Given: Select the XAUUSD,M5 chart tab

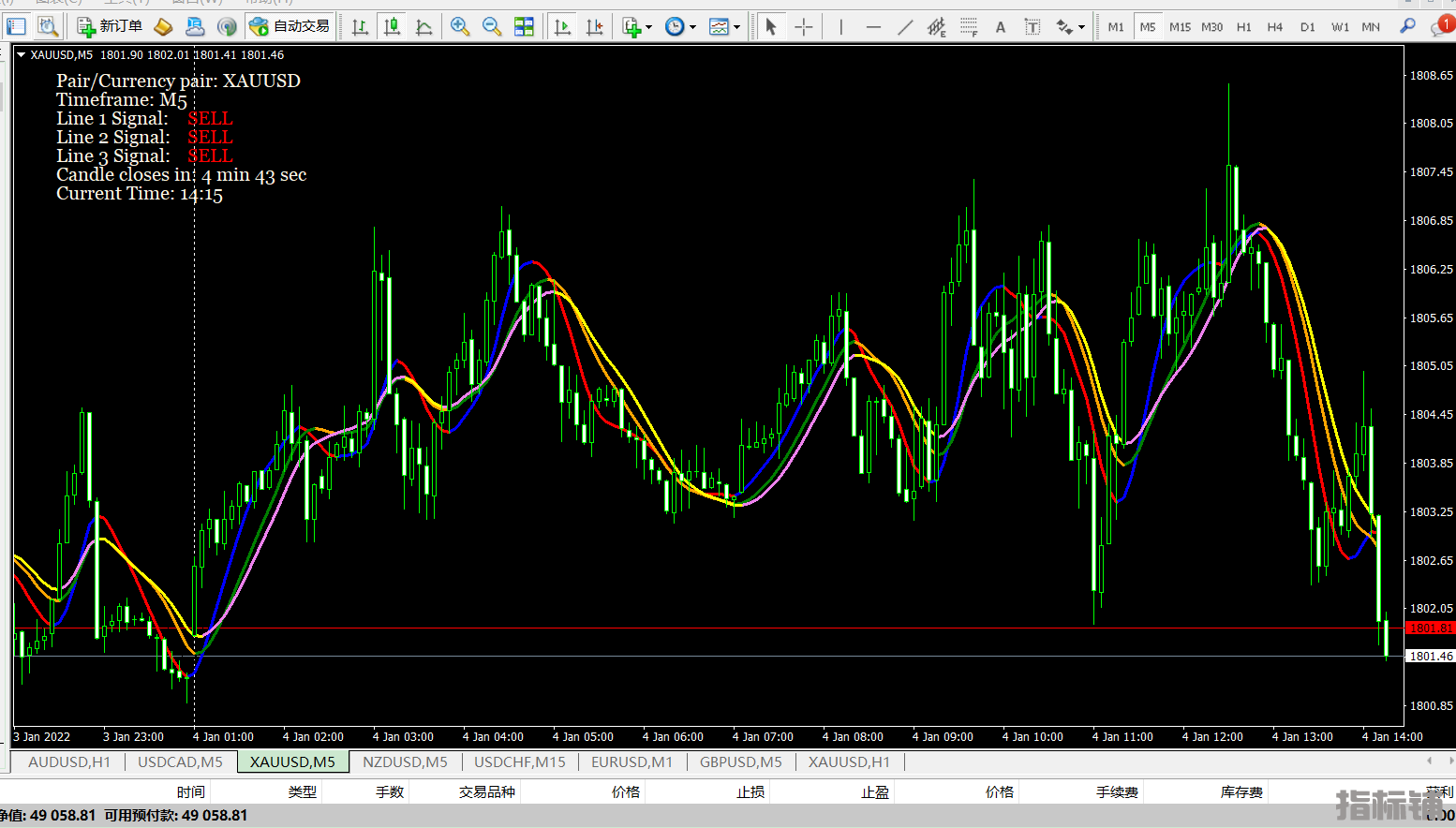Looking at the screenshot, I should coord(292,761).
